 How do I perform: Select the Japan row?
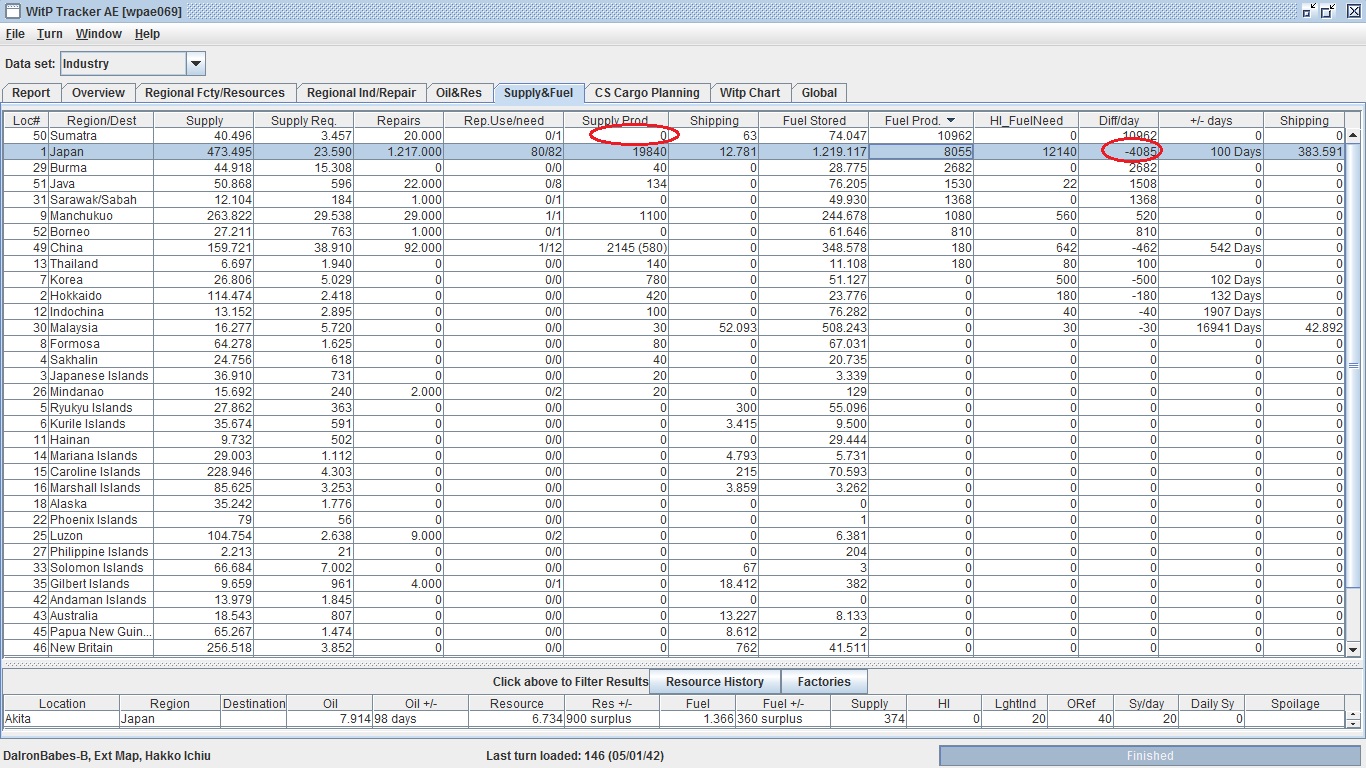click(674, 152)
